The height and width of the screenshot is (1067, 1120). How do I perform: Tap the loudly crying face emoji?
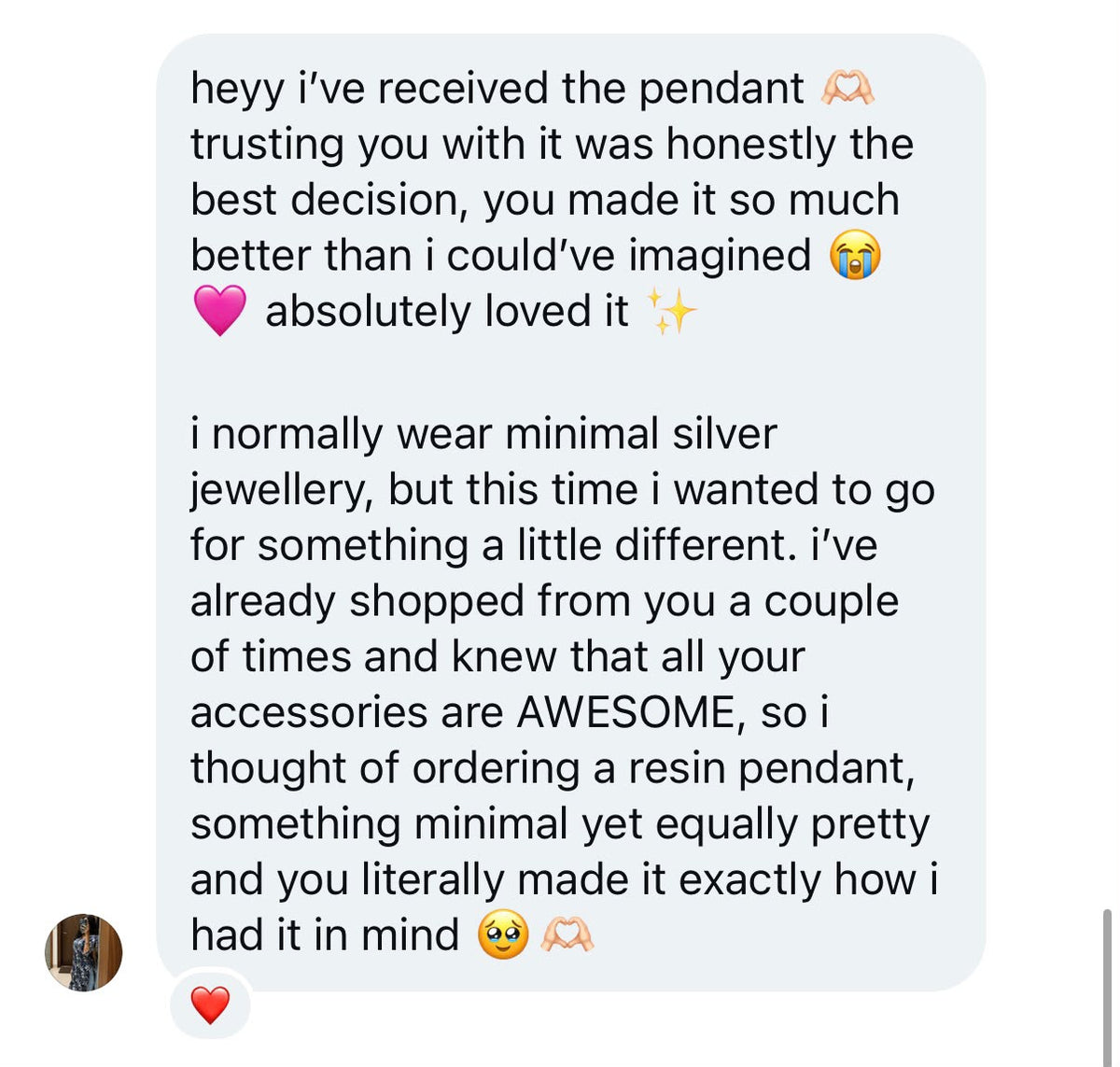(x=855, y=255)
